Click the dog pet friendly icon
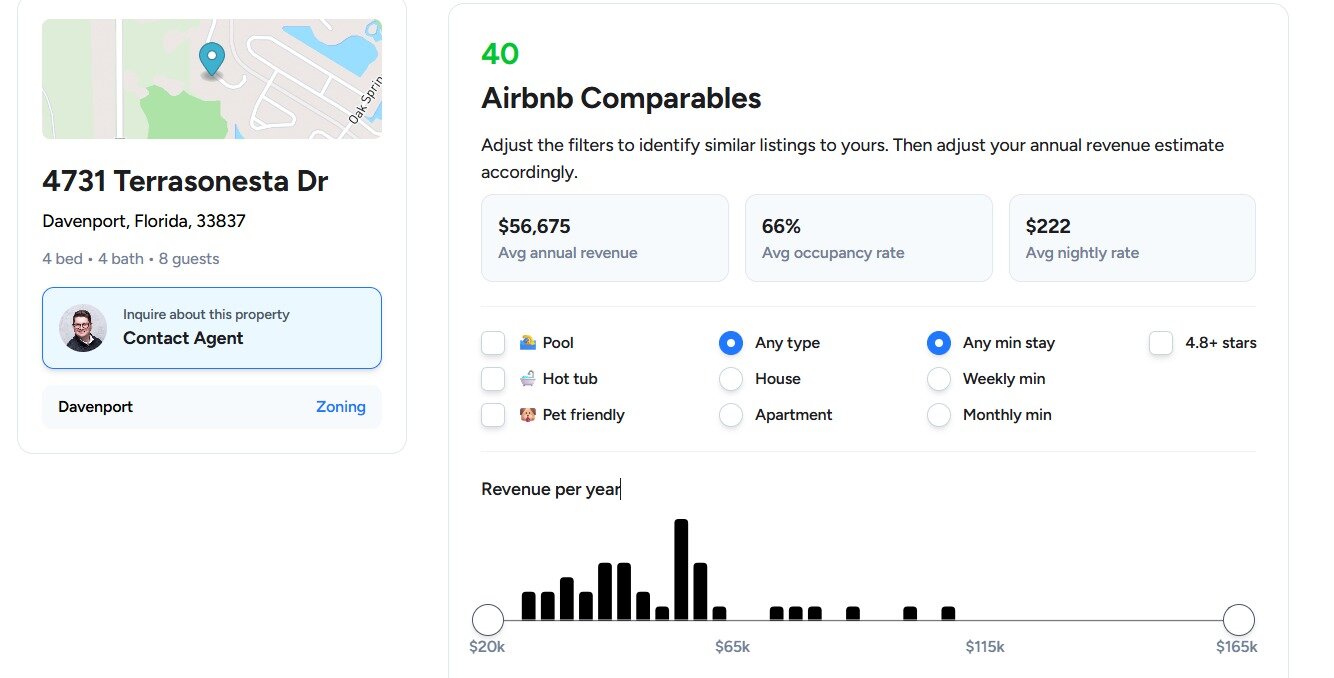 [x=528, y=415]
